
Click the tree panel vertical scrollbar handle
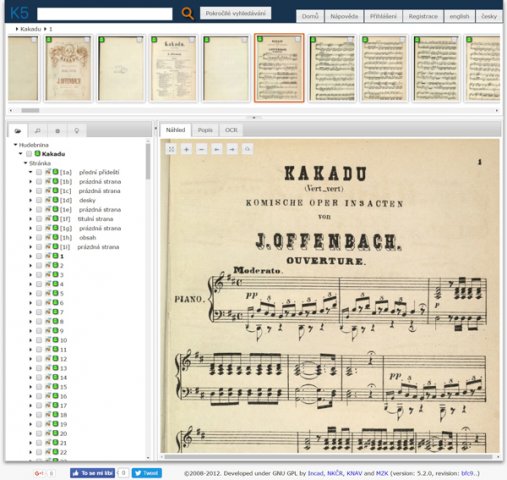148,162
